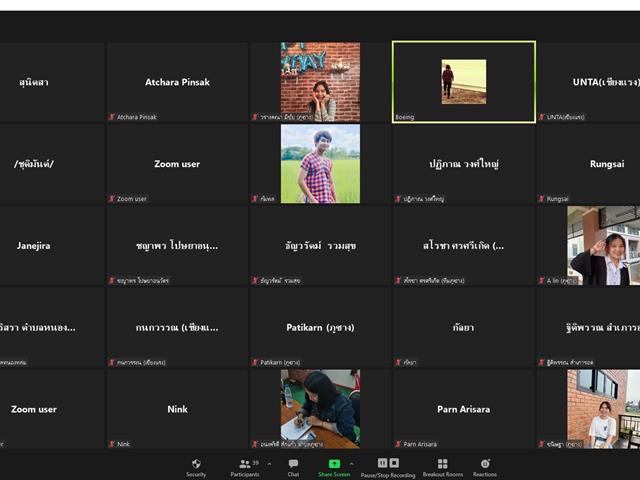Stop the meeting recording
Screen dimensions: 640x480
click(x=394, y=463)
